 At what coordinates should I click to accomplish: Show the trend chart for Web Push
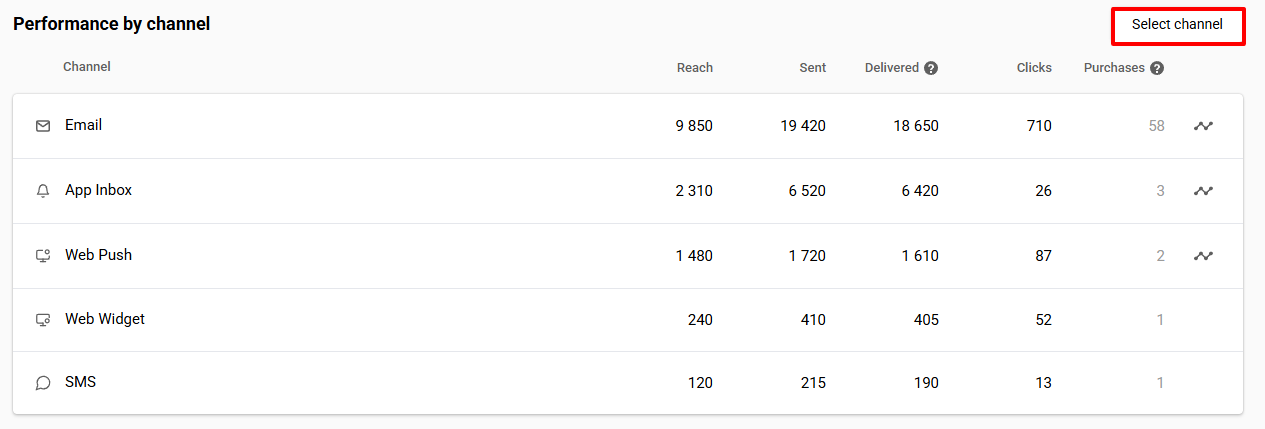pyautogui.click(x=1203, y=256)
